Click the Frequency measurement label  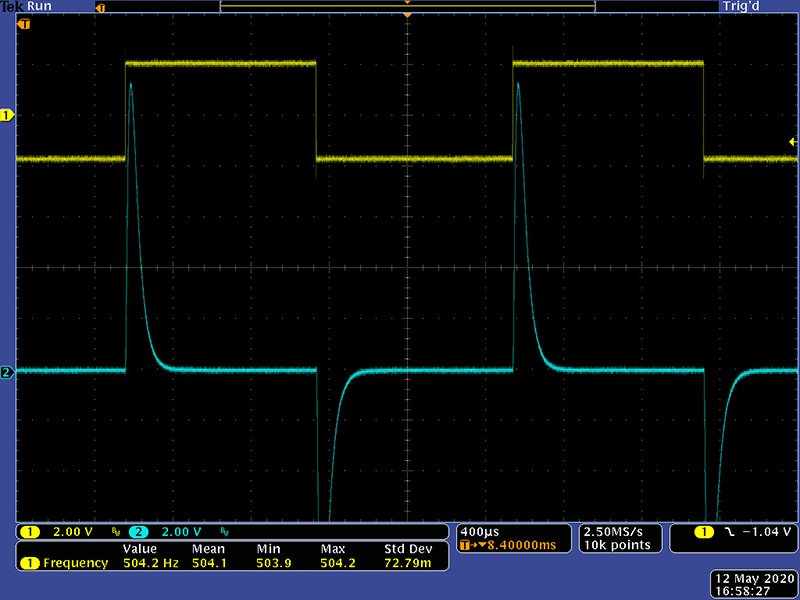coord(74,563)
